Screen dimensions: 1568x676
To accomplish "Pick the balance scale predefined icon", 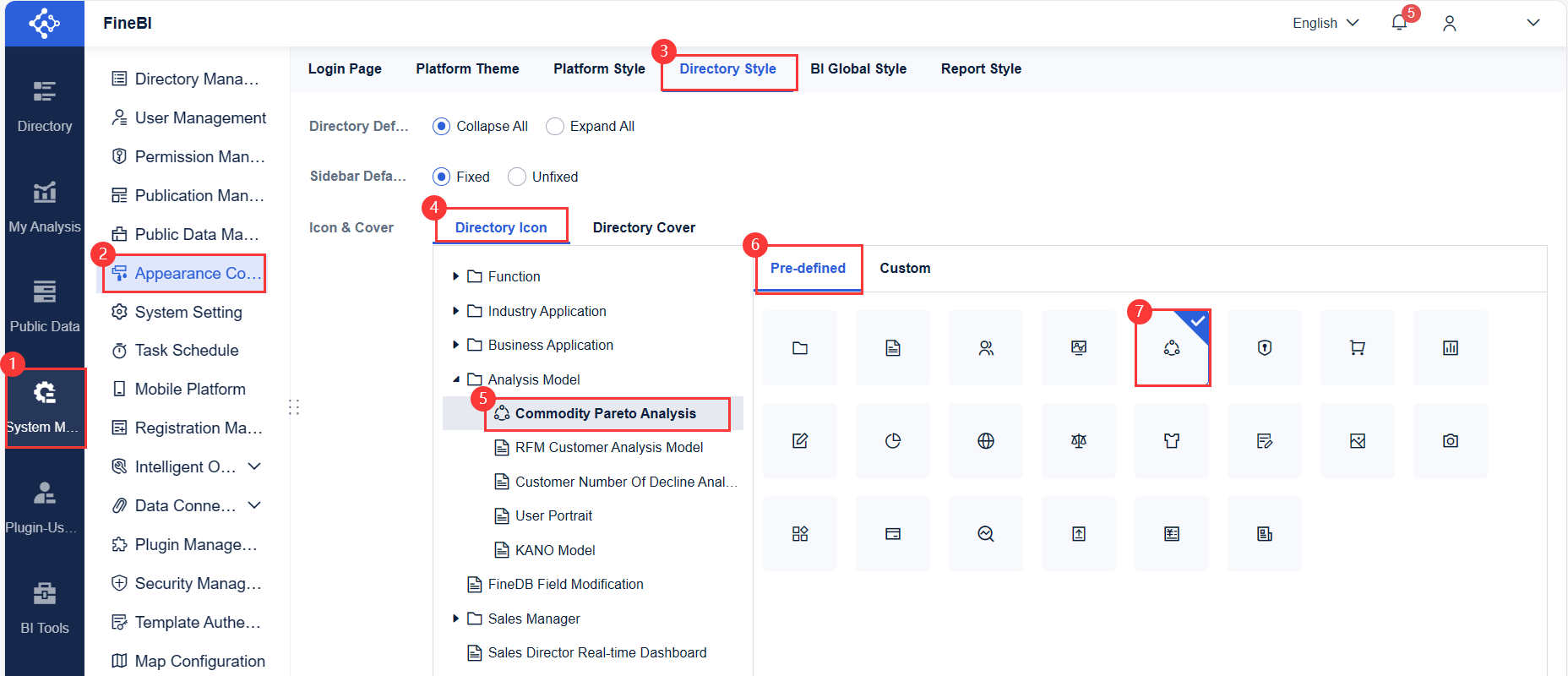I will 1078,441.
